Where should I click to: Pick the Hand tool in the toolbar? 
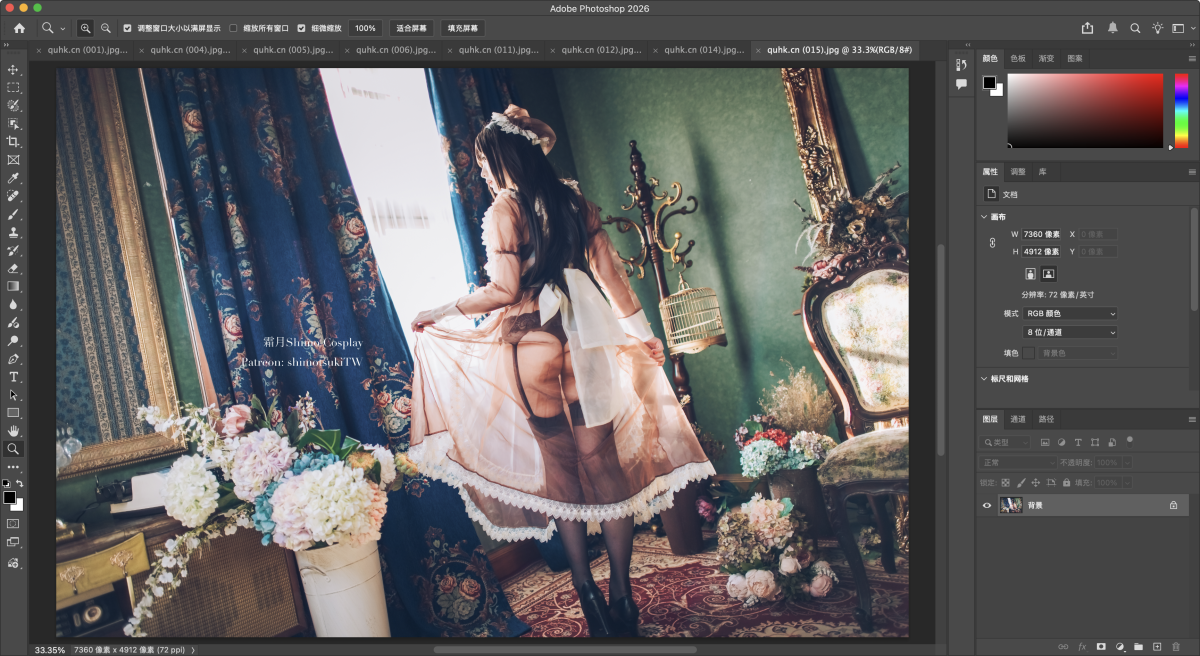click(x=14, y=431)
